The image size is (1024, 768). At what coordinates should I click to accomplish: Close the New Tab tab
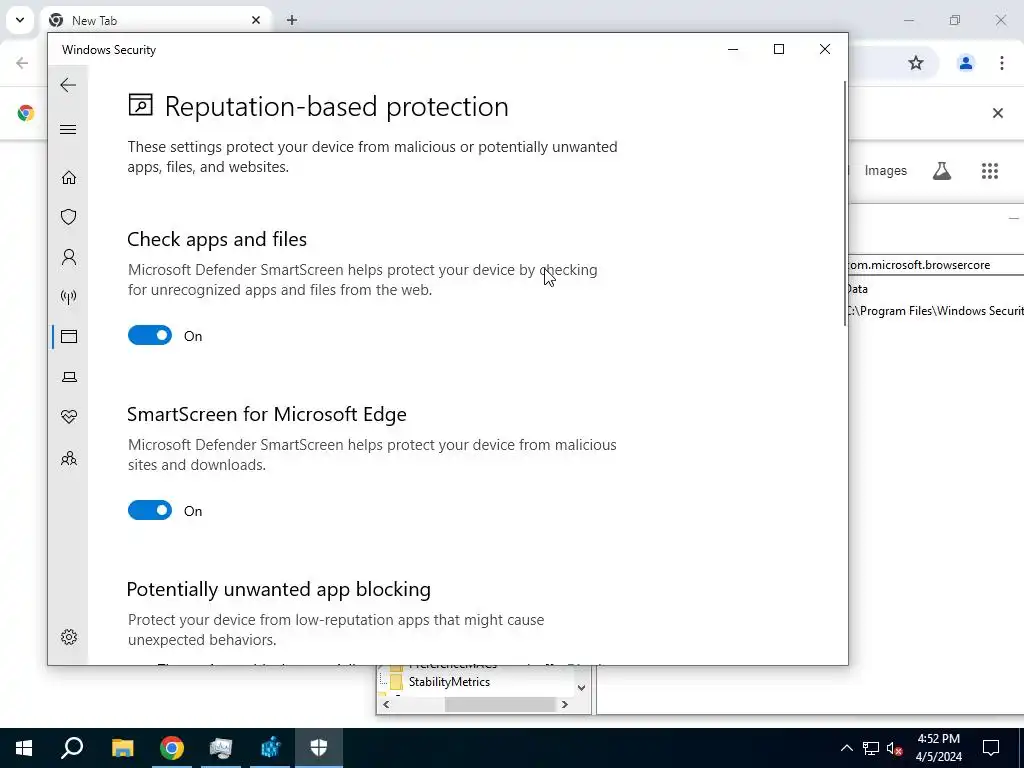[x=256, y=20]
